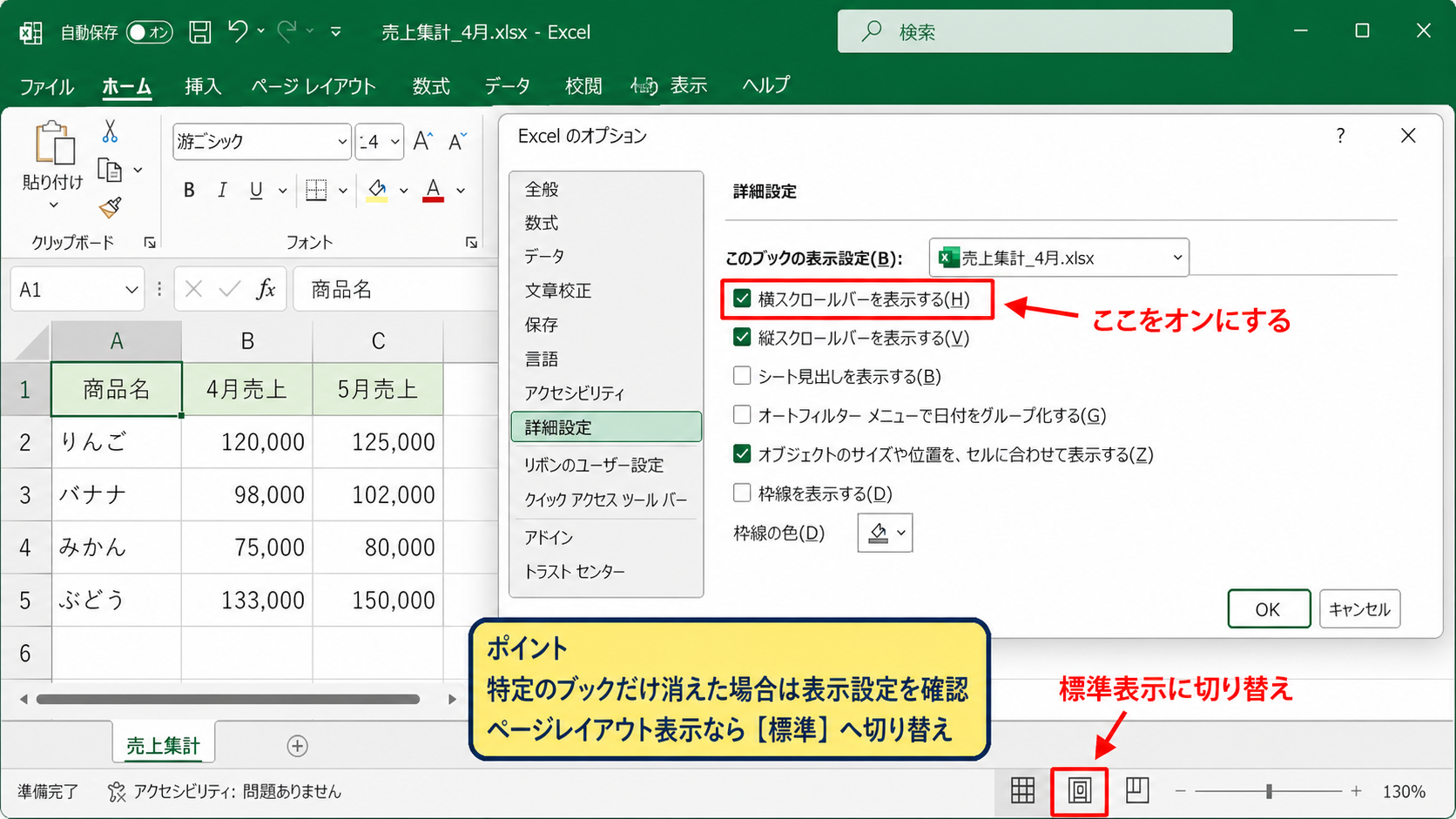Viewport: 1456px width, 819px height.
Task: Toggle Bold formatting
Action: [189, 191]
